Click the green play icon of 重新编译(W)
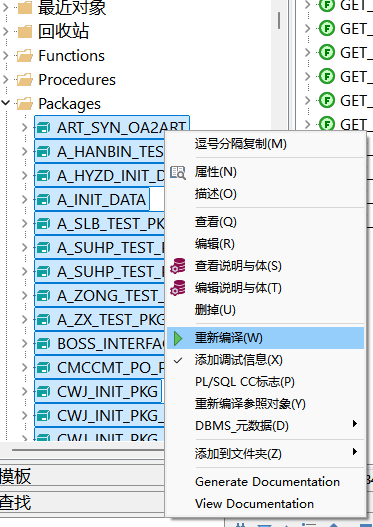The height and width of the screenshot is (527, 373). (x=178, y=338)
